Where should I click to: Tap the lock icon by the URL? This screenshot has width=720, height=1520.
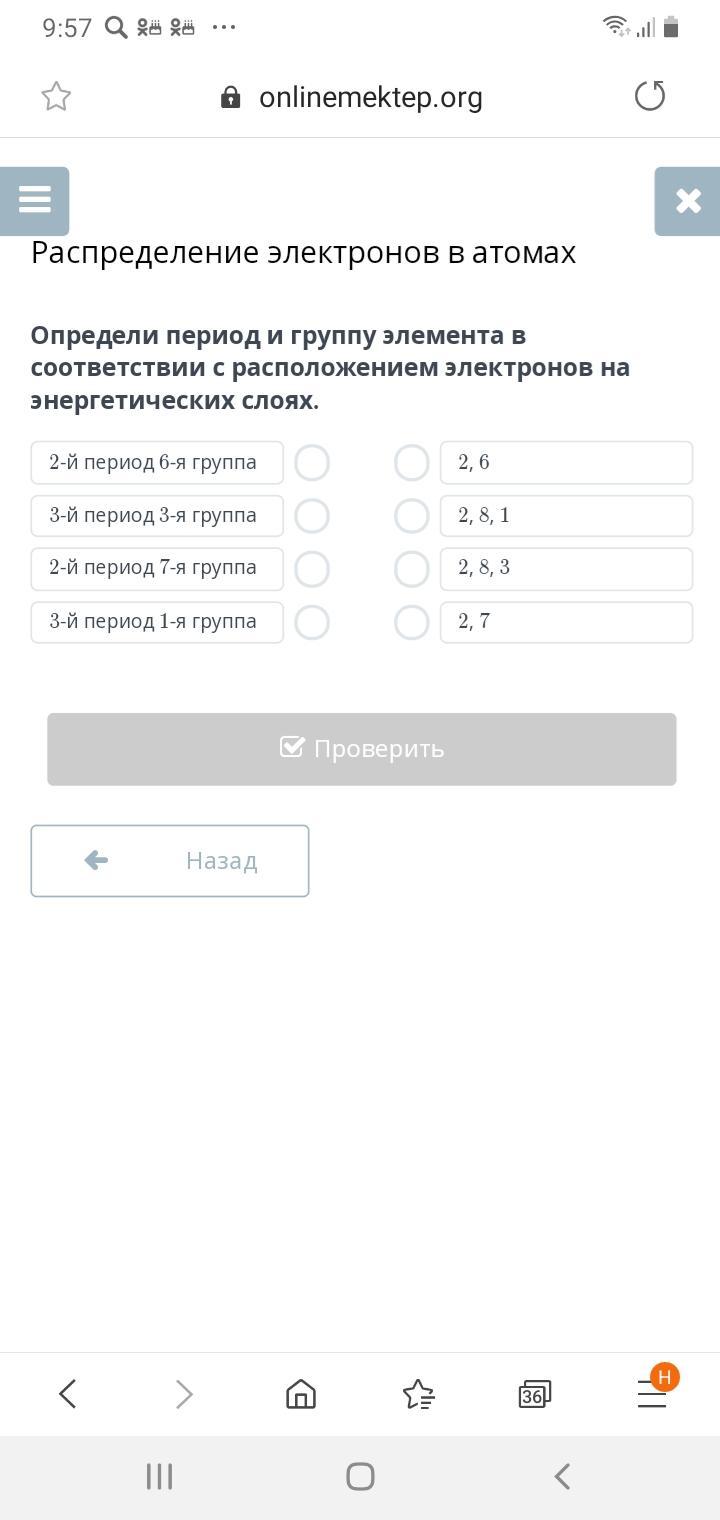(x=230, y=97)
